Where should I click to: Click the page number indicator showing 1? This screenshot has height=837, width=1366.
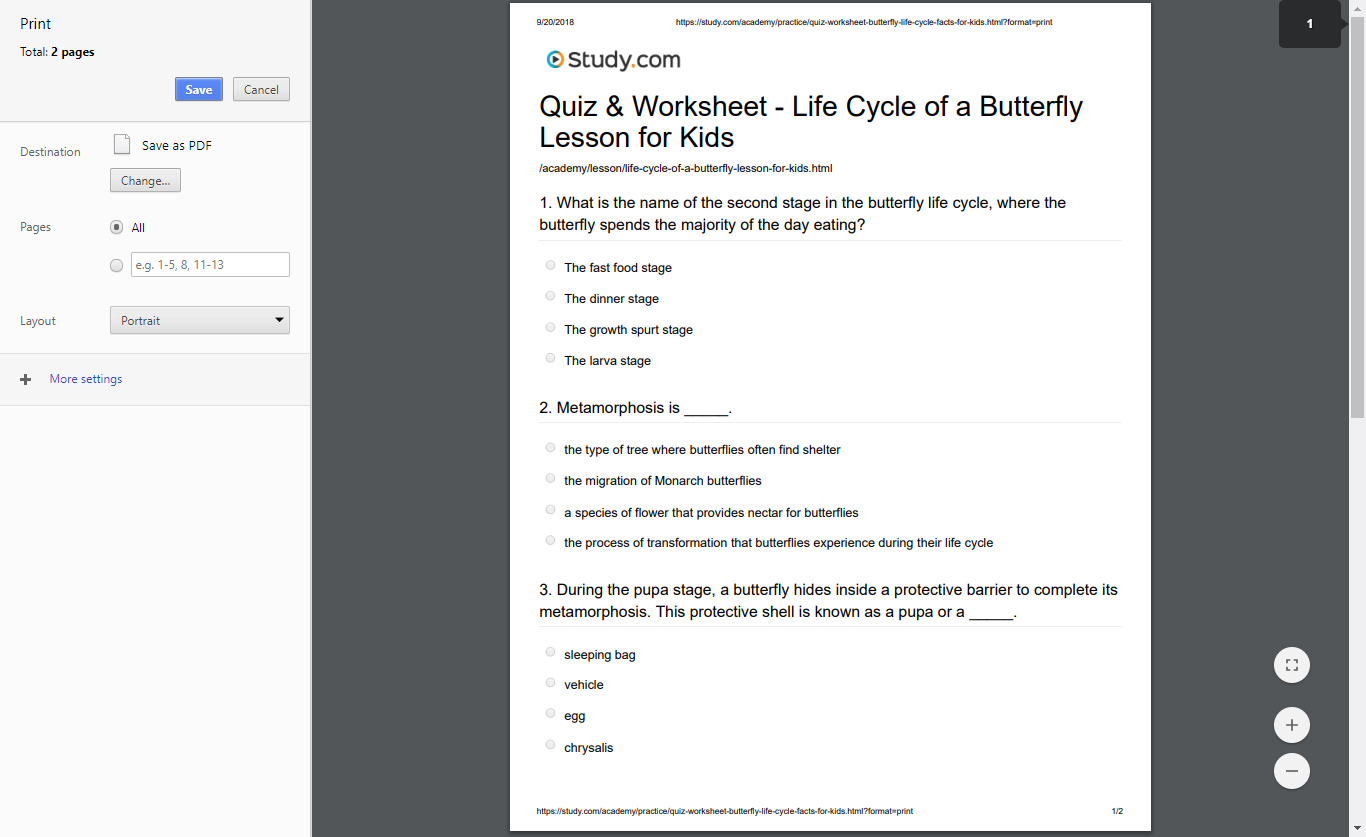(1309, 23)
